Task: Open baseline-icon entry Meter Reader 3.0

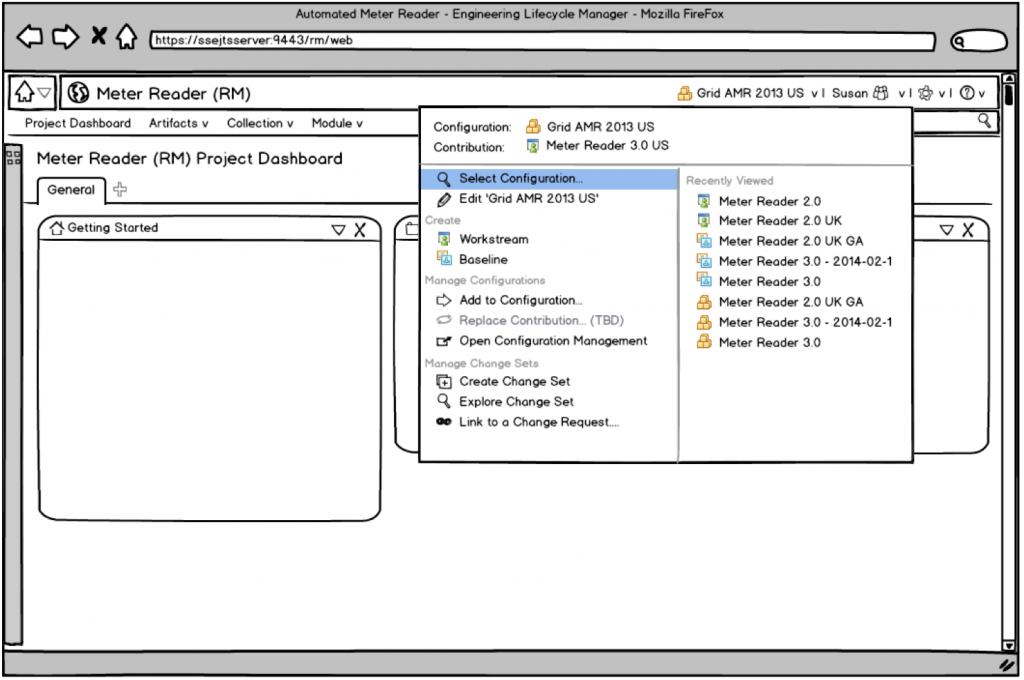Action: point(759,282)
